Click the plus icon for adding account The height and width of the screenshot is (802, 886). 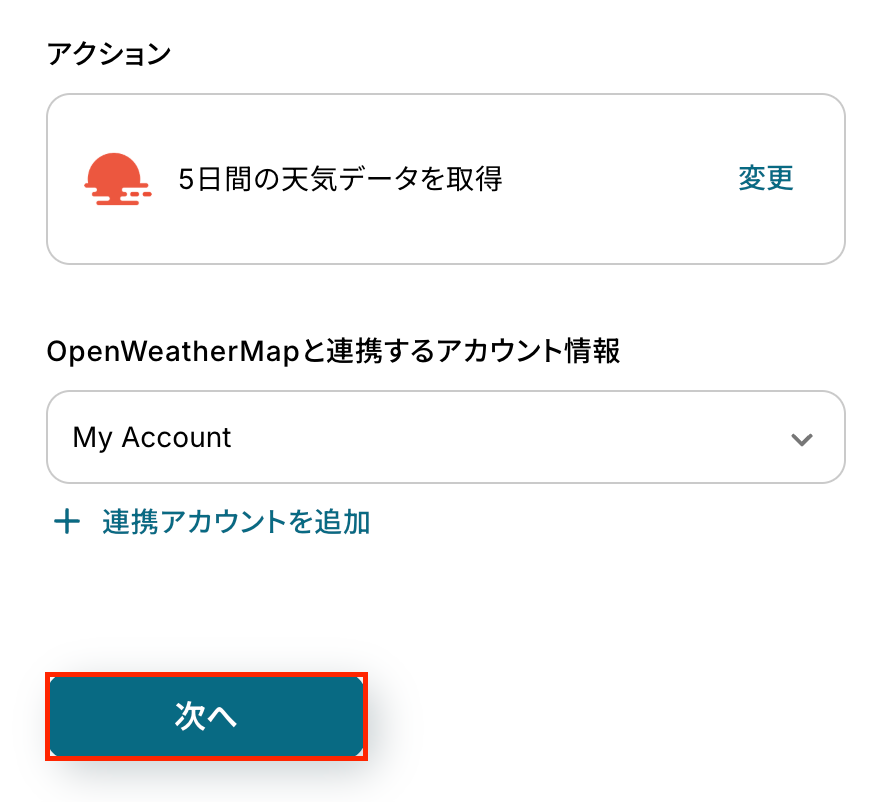click(67, 521)
